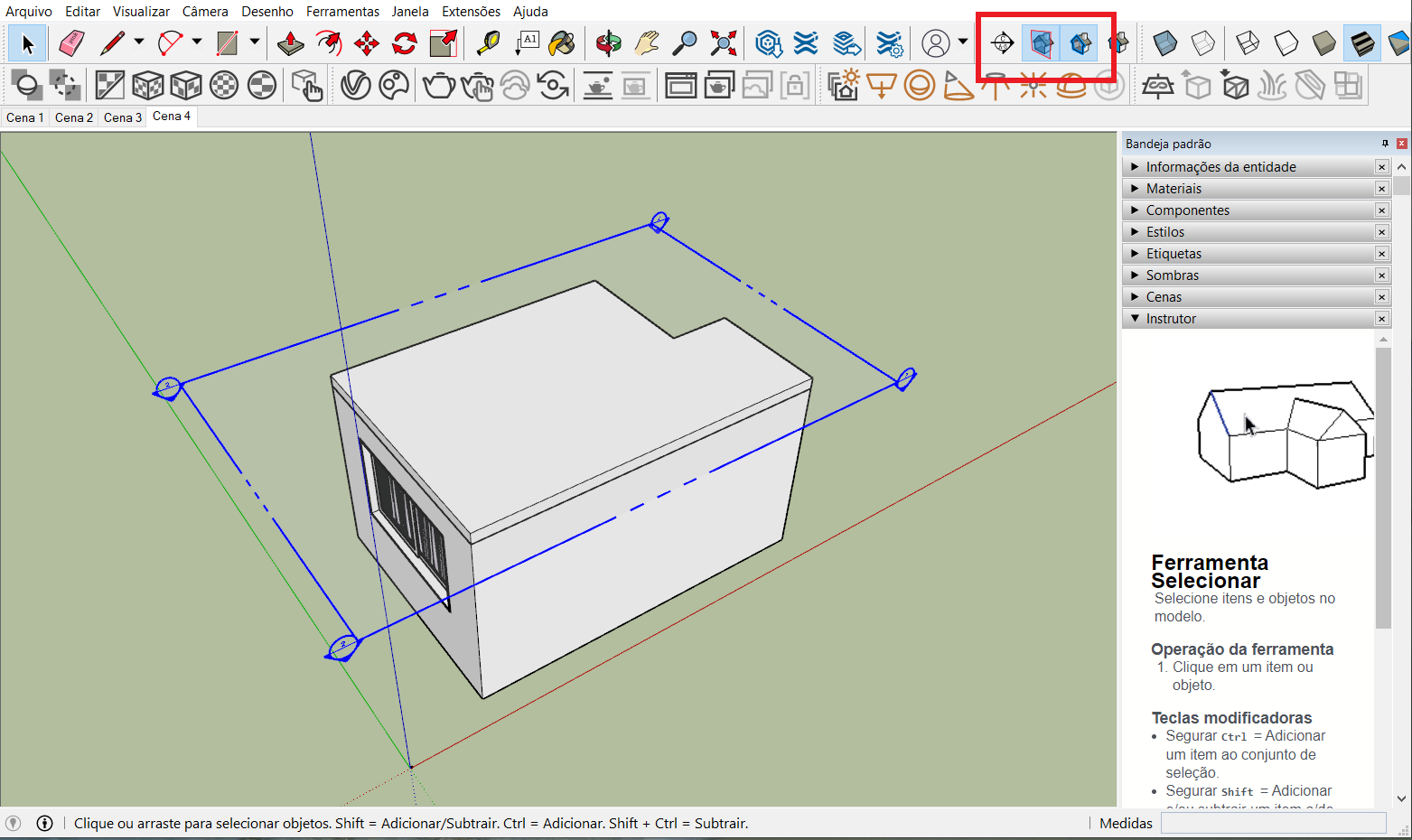
Task: Expand Informações da entidade panel
Action: 1256,167
